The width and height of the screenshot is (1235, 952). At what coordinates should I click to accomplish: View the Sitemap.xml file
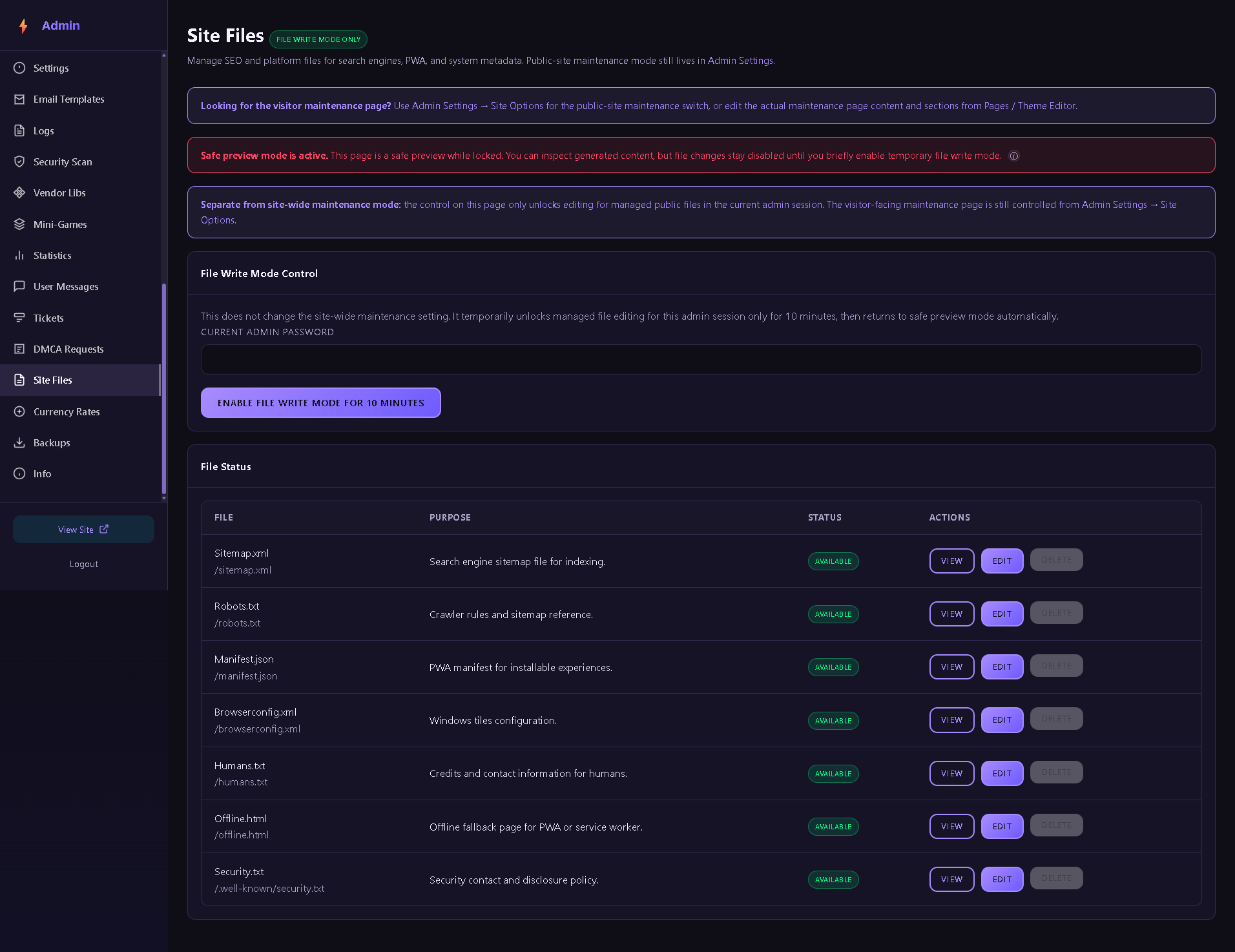tap(951, 561)
